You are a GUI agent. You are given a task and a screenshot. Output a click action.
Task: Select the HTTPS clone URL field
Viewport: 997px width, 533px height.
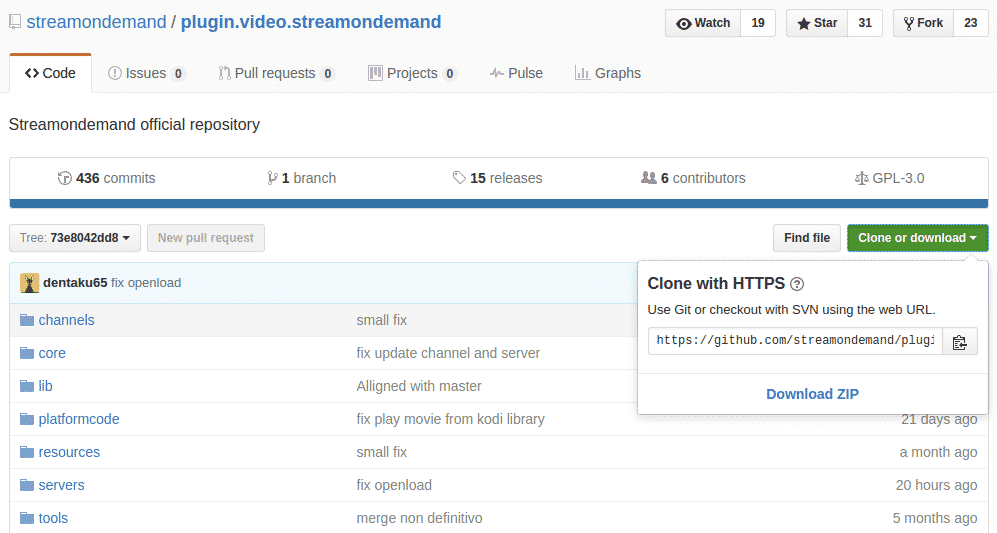click(x=795, y=341)
